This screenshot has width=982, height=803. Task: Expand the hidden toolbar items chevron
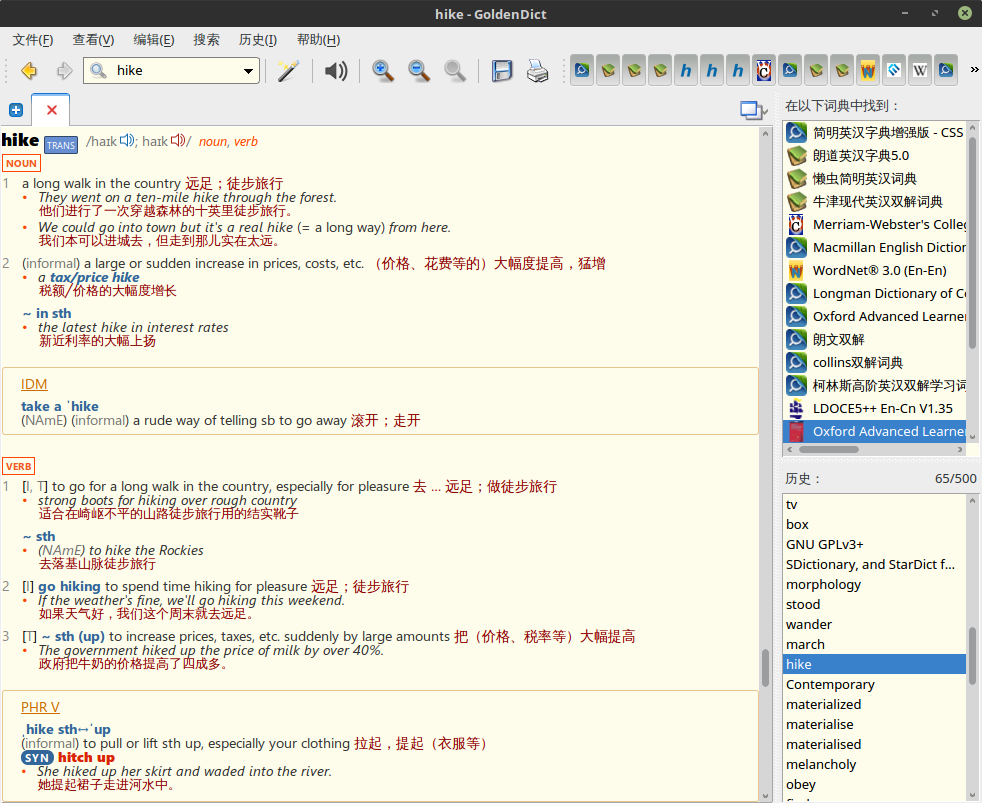pyautogui.click(x=974, y=70)
